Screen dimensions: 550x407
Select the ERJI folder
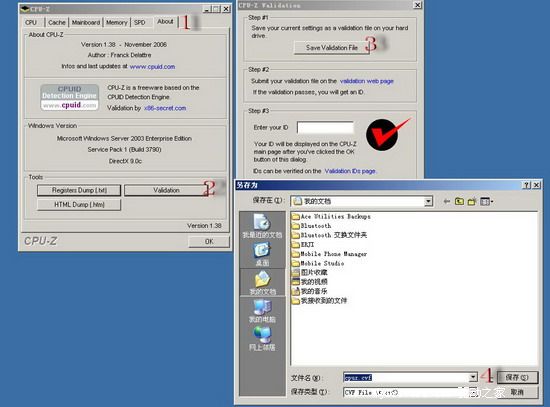[x=303, y=245]
